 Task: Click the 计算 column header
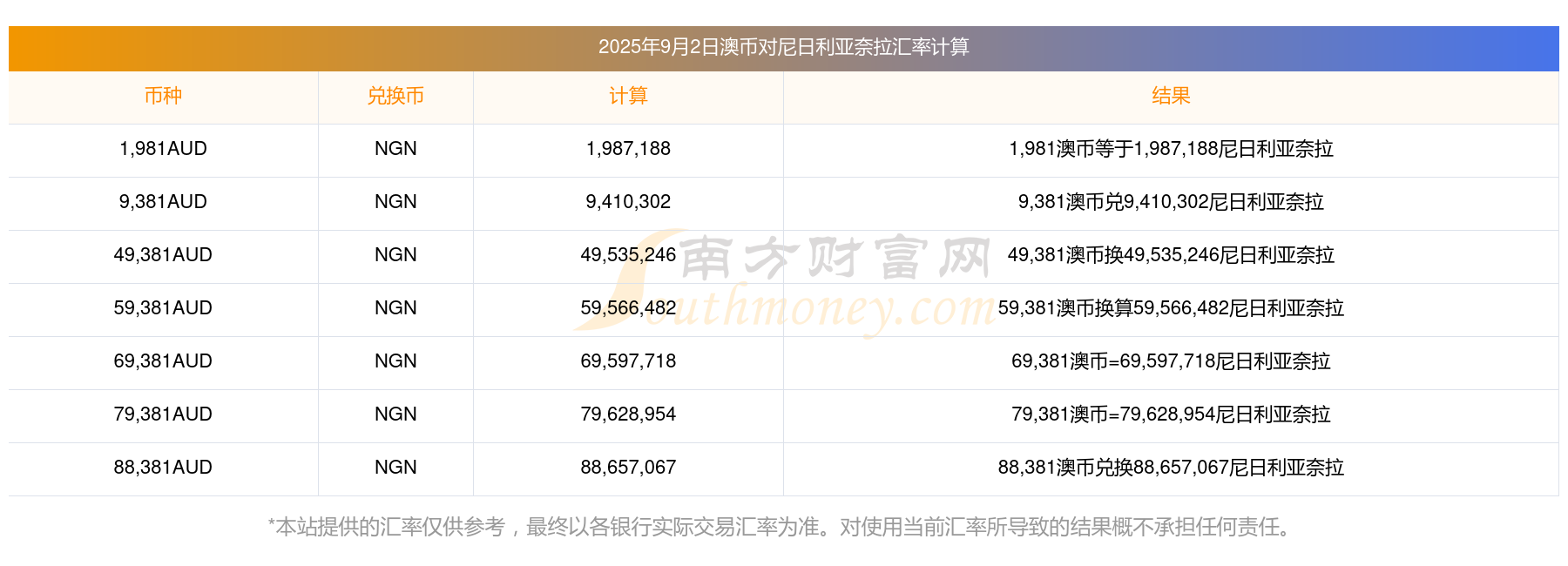[628, 96]
